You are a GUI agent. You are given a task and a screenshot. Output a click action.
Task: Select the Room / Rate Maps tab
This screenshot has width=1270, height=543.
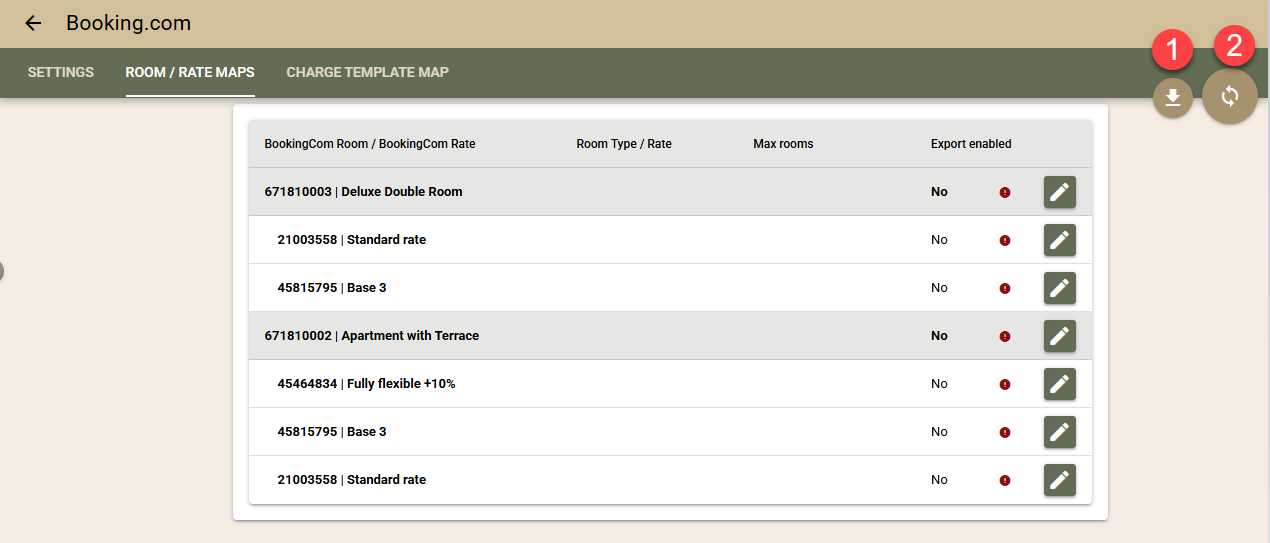(190, 72)
